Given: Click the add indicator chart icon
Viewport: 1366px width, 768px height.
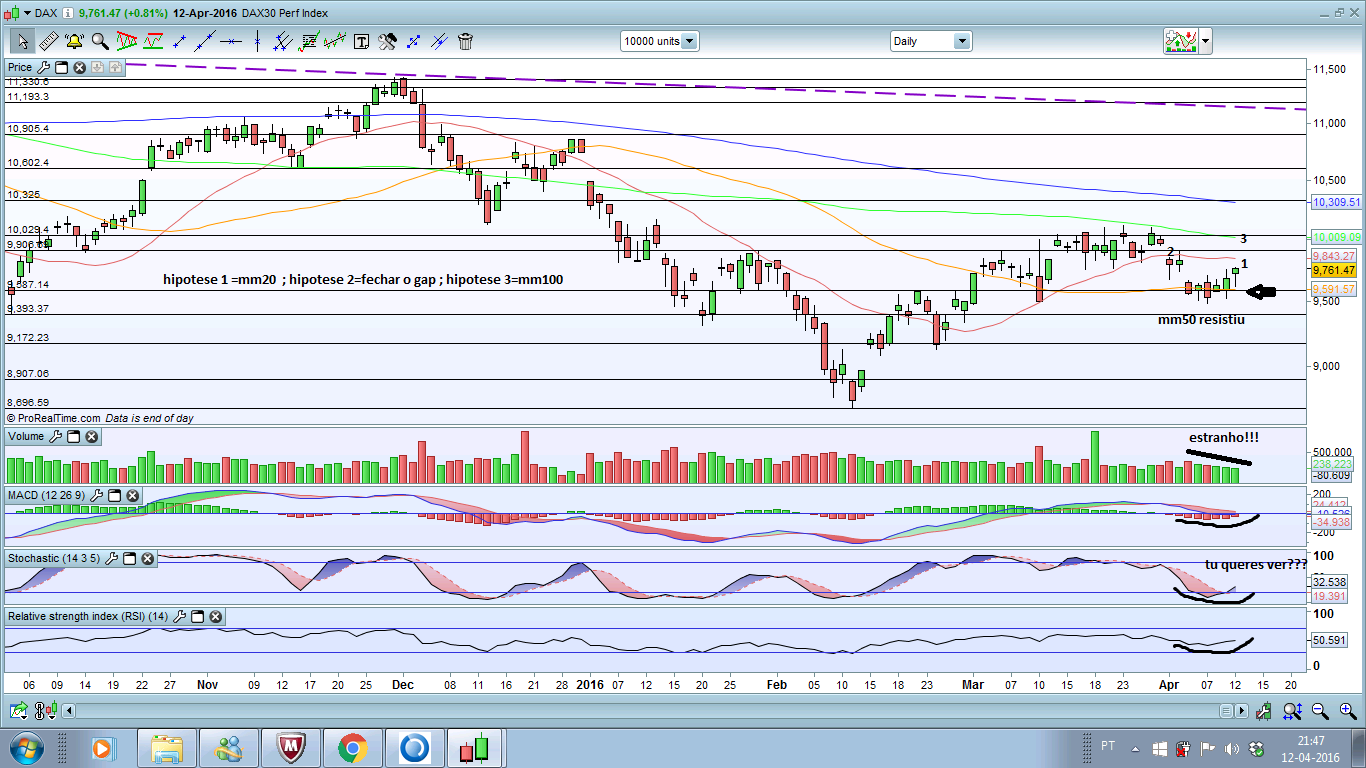Looking at the screenshot, I should (x=1180, y=41).
